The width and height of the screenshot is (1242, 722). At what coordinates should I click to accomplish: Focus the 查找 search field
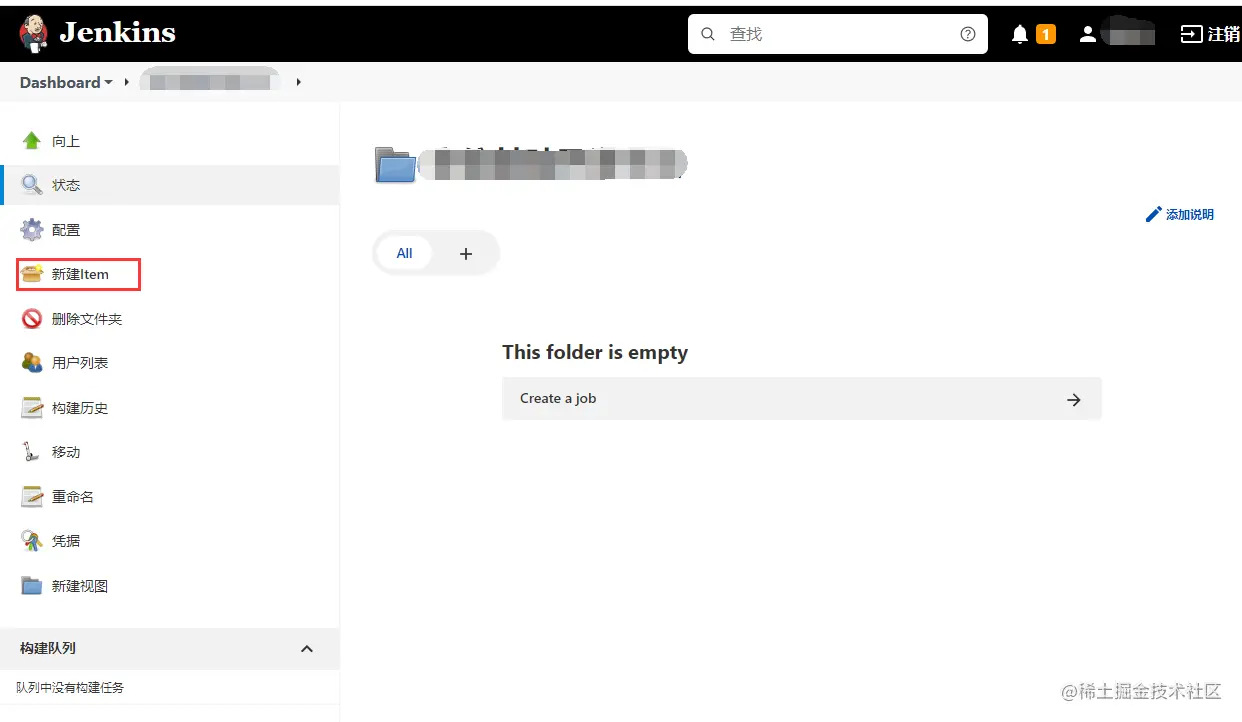click(837, 34)
